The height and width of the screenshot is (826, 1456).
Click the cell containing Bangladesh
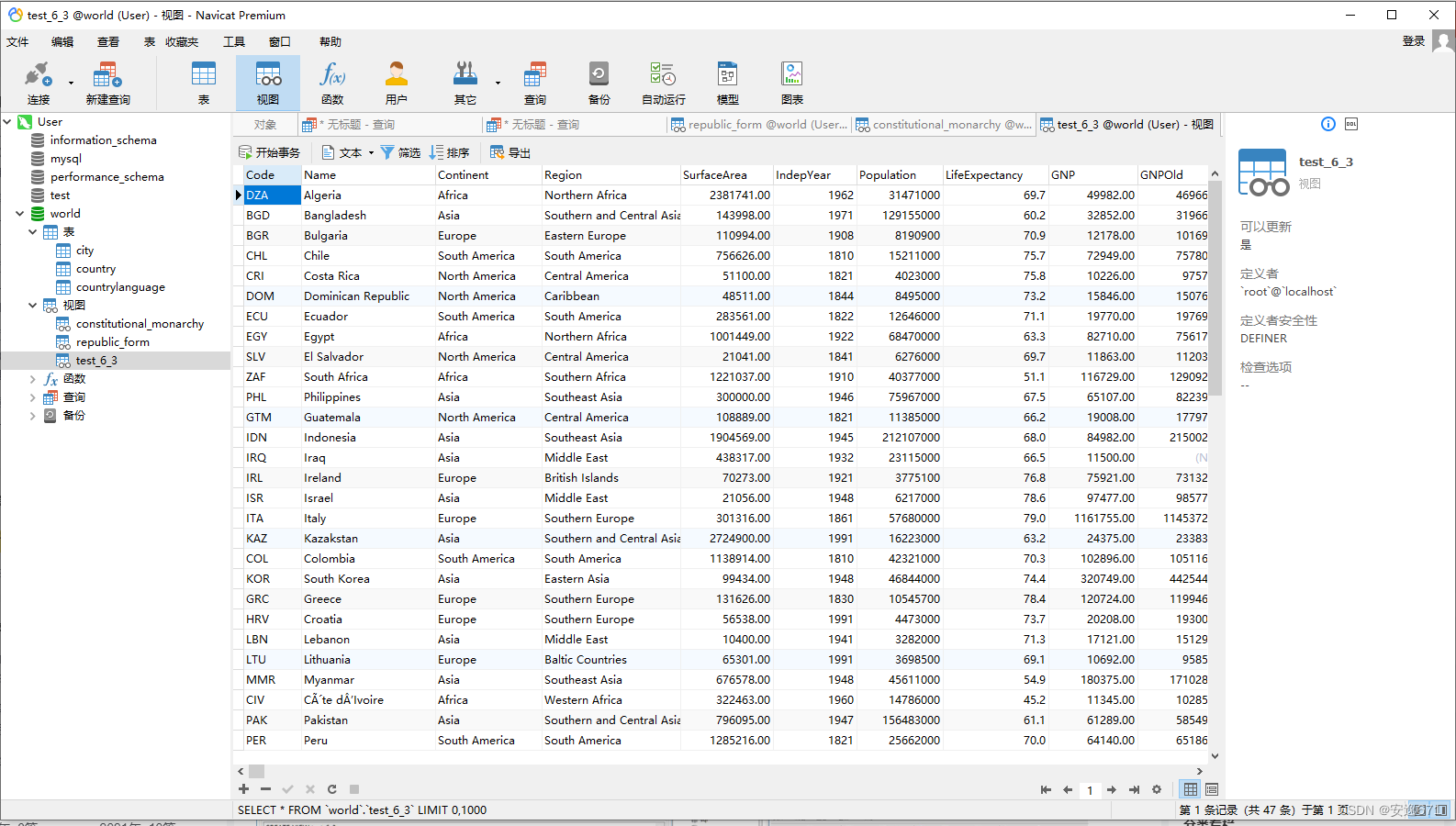pyautogui.click(x=367, y=215)
